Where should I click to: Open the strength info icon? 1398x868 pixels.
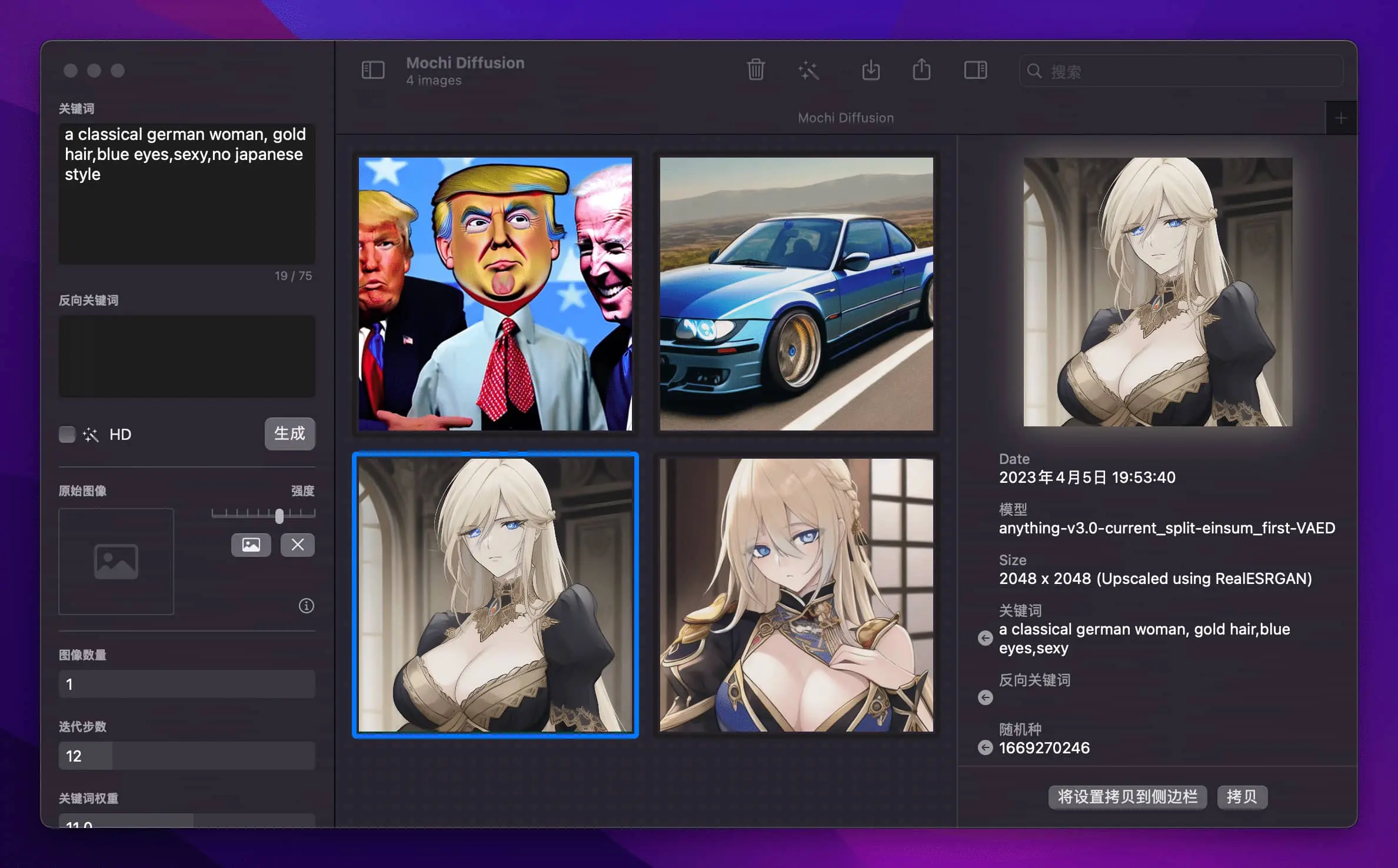pos(307,606)
